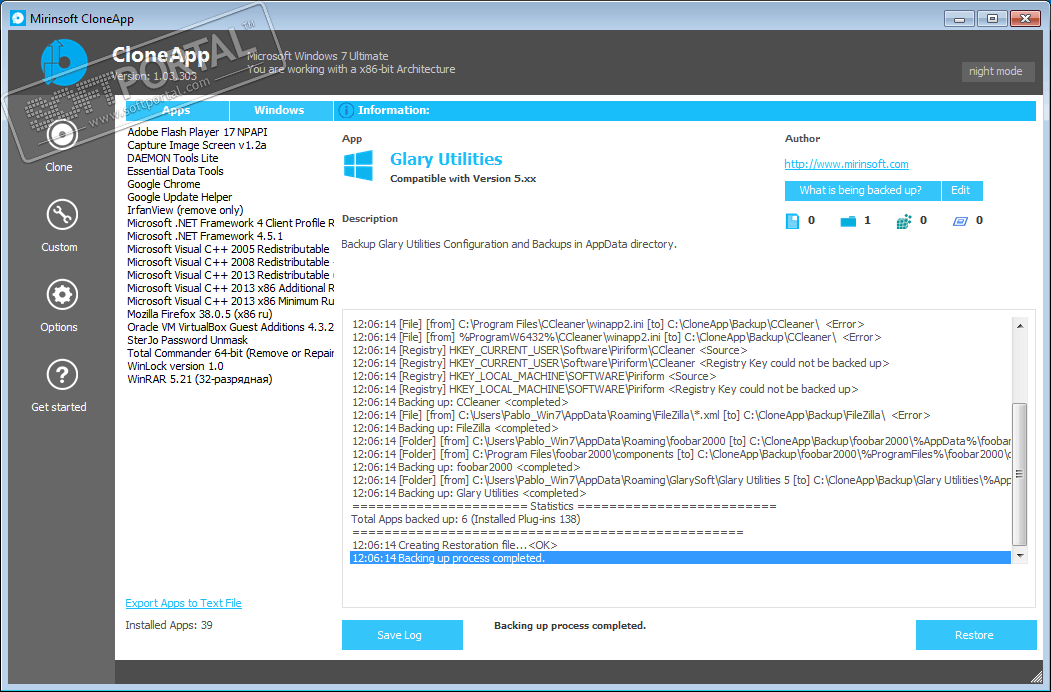The image size is (1051, 692).
Task: Select Oracle VM VirtualBox Guest Additions
Action: coord(230,327)
